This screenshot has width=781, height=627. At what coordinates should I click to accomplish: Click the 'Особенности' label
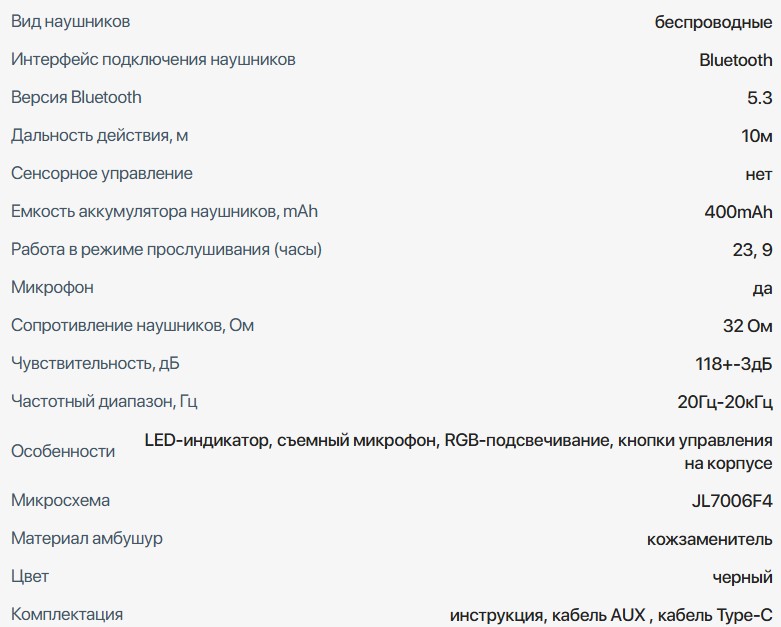tap(63, 451)
